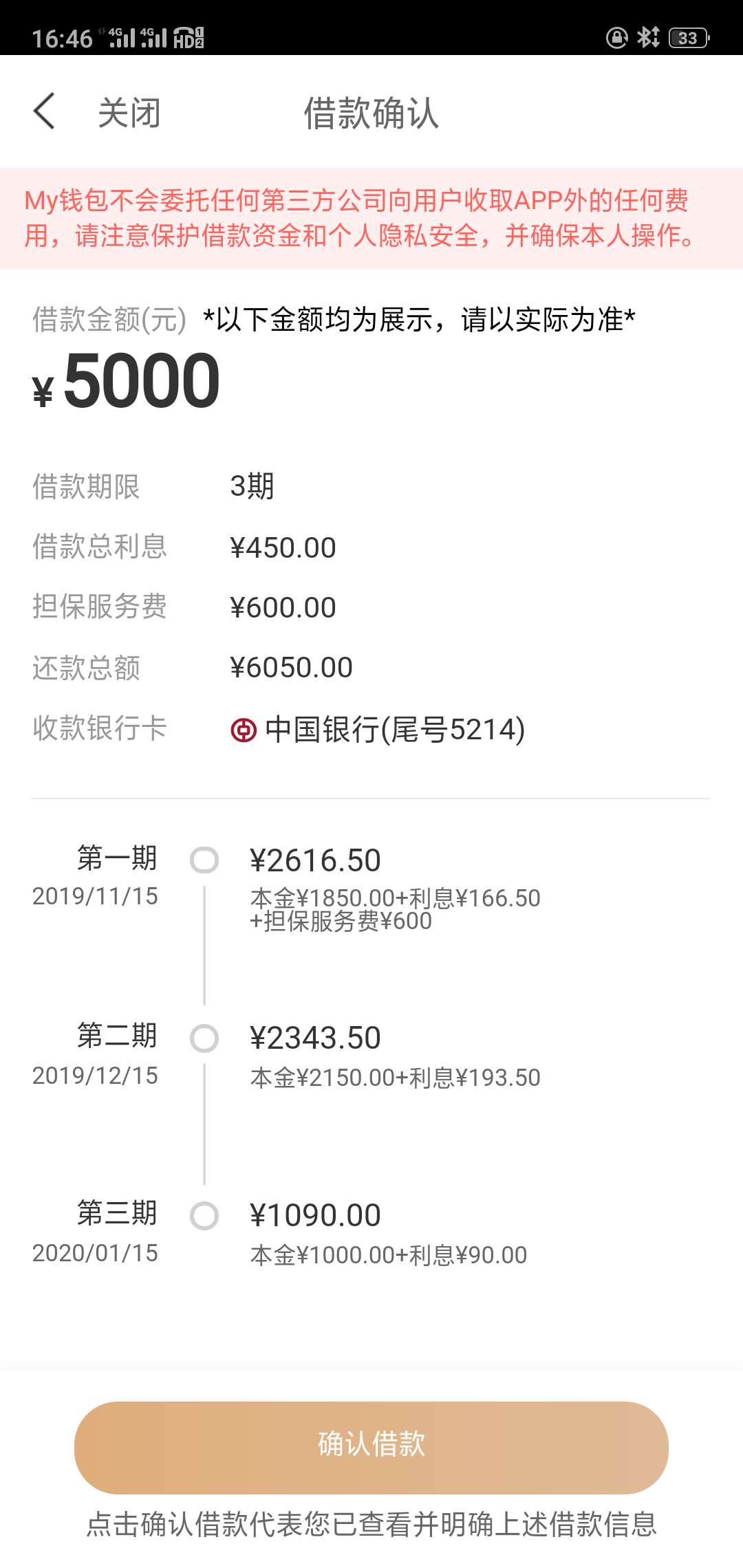Image resolution: width=743 pixels, height=1568 pixels.
Task: Tap the back arrow icon
Action: 44,111
